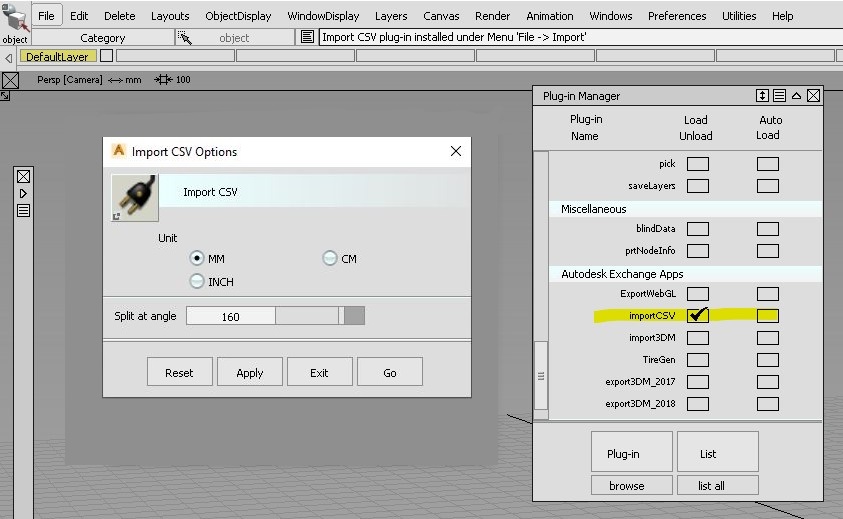
Task: Click the layer bar left arrow
Action: 9,57
